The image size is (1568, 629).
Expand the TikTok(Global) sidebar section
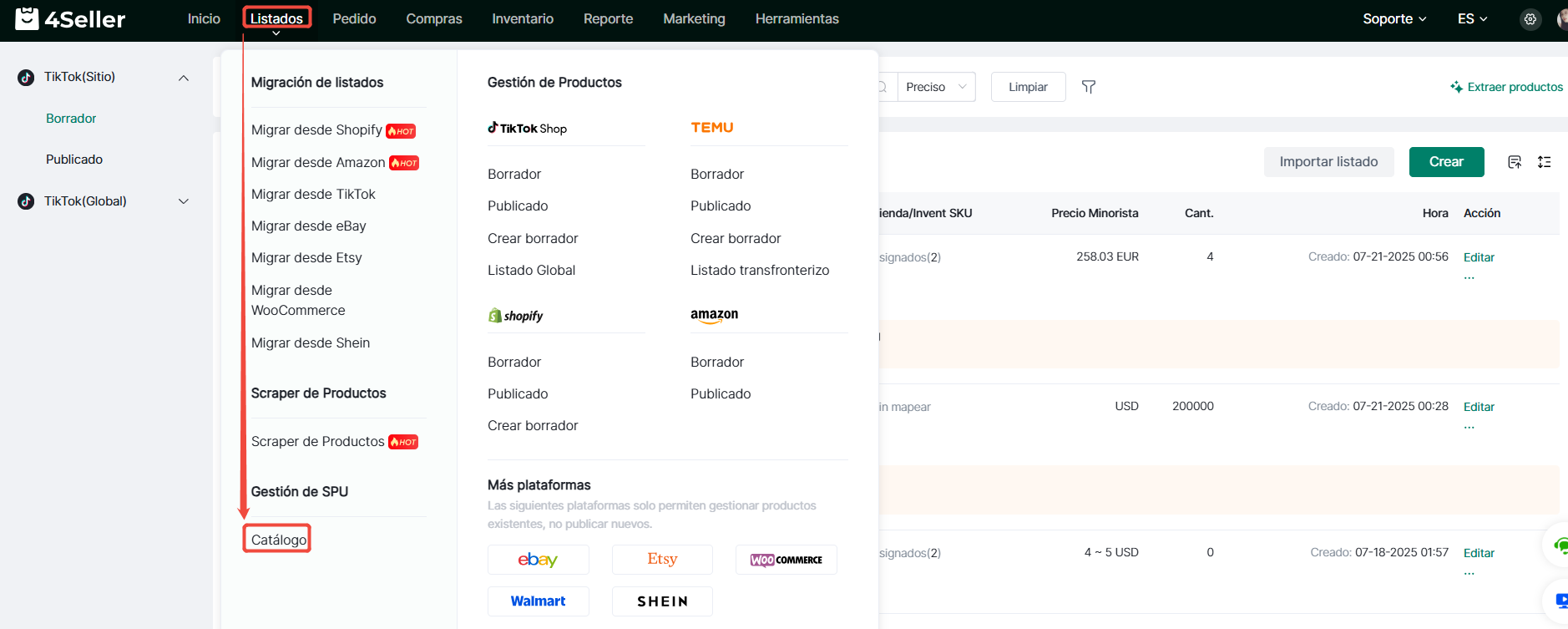click(184, 201)
